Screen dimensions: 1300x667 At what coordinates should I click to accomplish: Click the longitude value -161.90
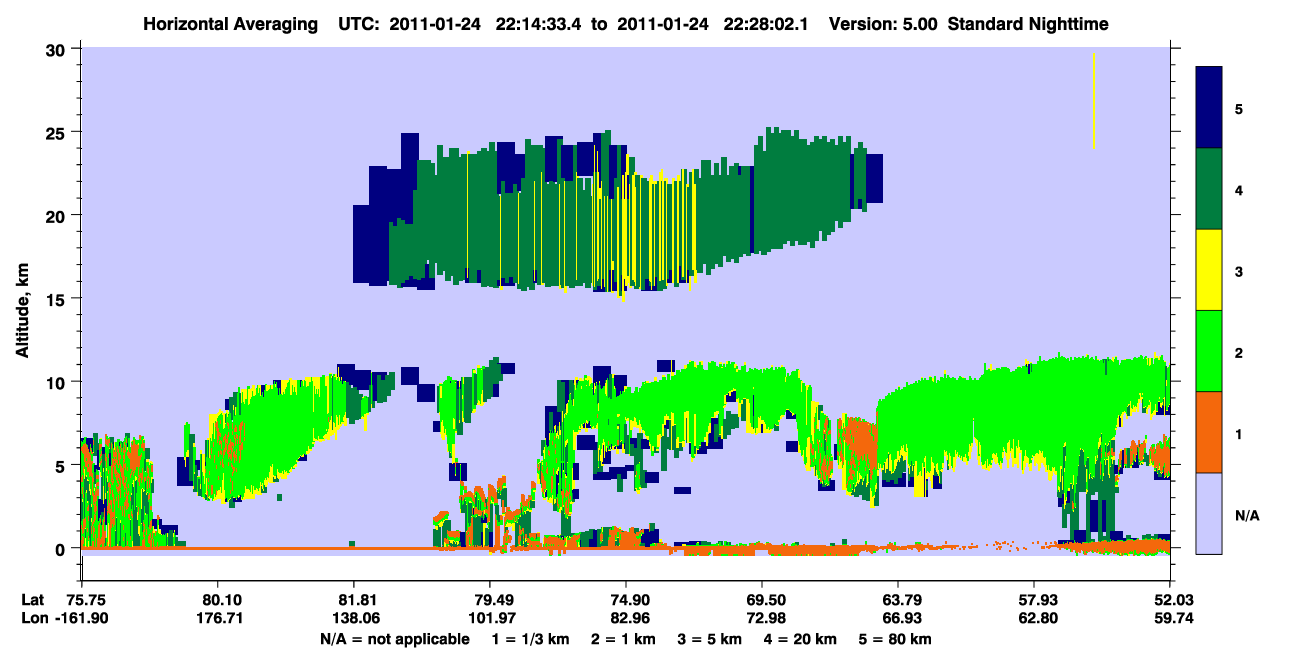[x=80, y=618]
